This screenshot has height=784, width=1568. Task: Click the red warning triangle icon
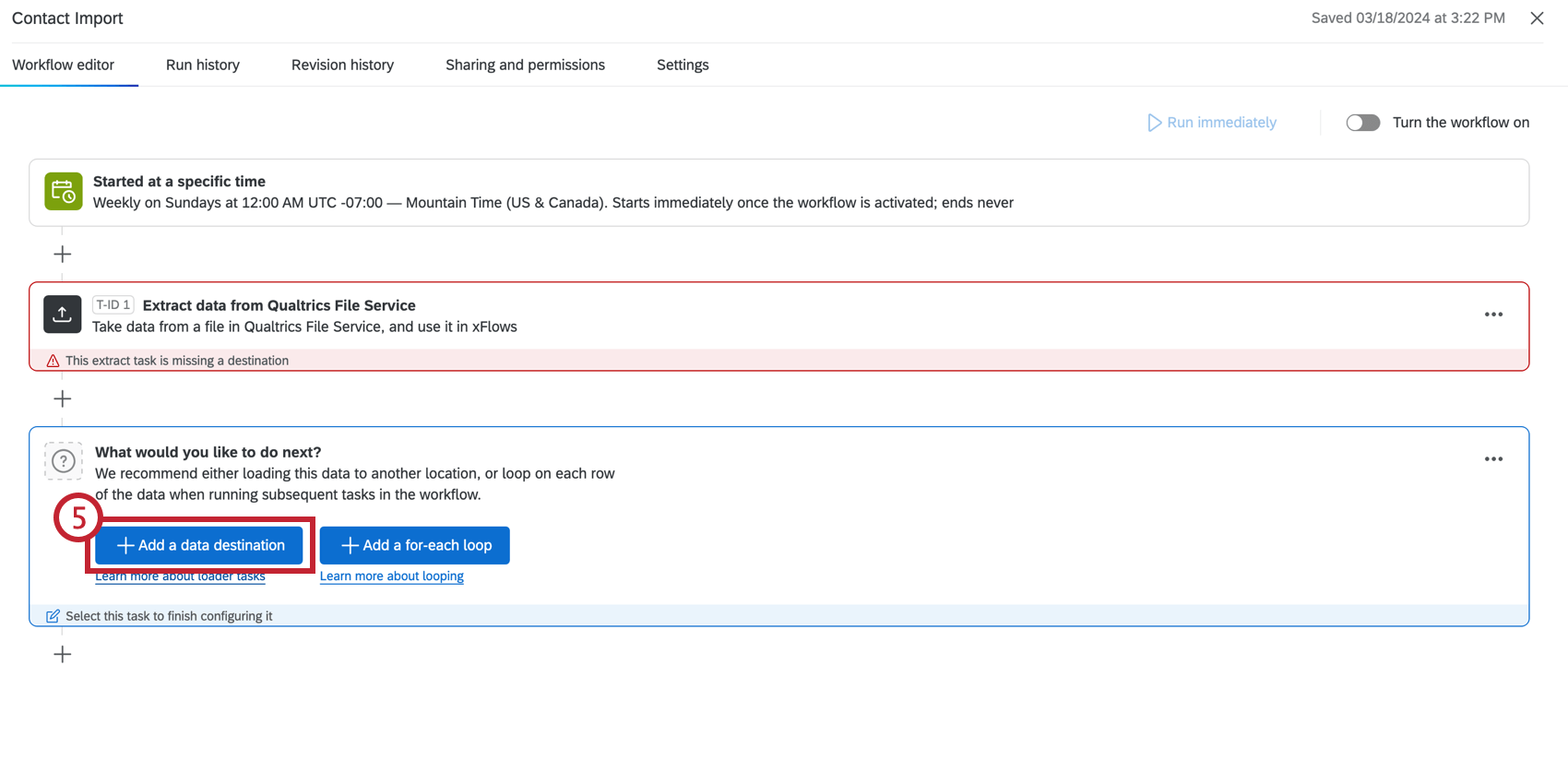point(53,361)
